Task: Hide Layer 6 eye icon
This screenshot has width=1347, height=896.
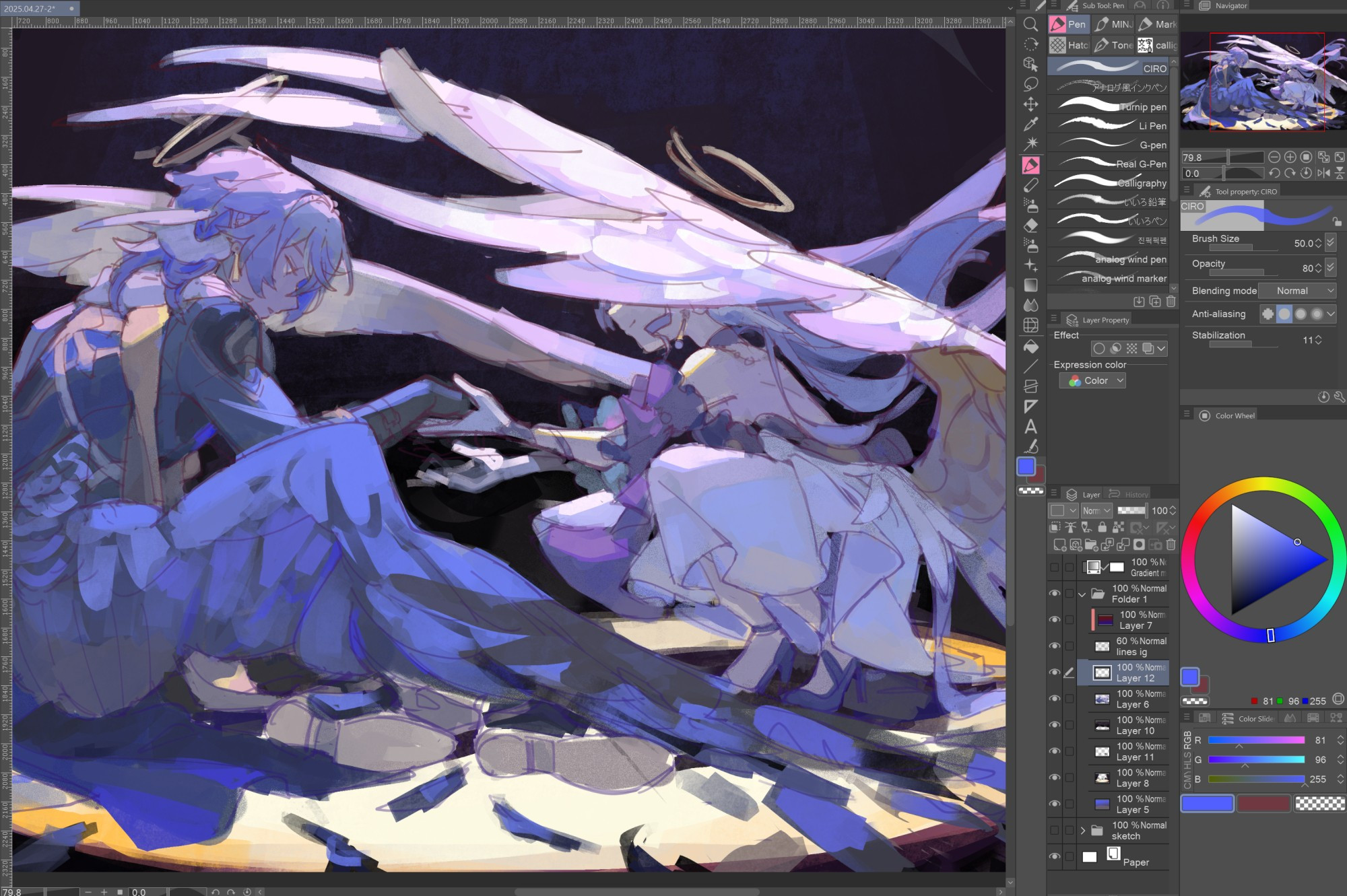Action: tap(1055, 699)
